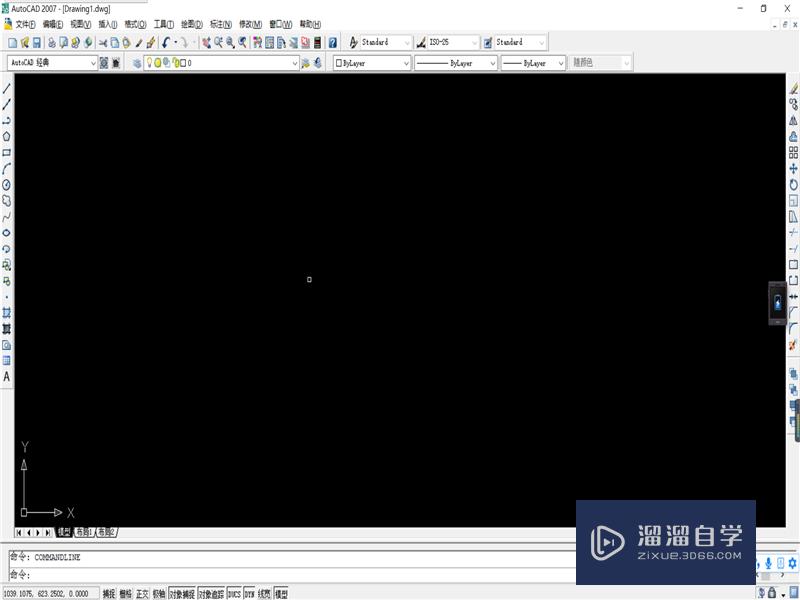Toggle the Grid display
Screen dimensions: 800x600
125,592
